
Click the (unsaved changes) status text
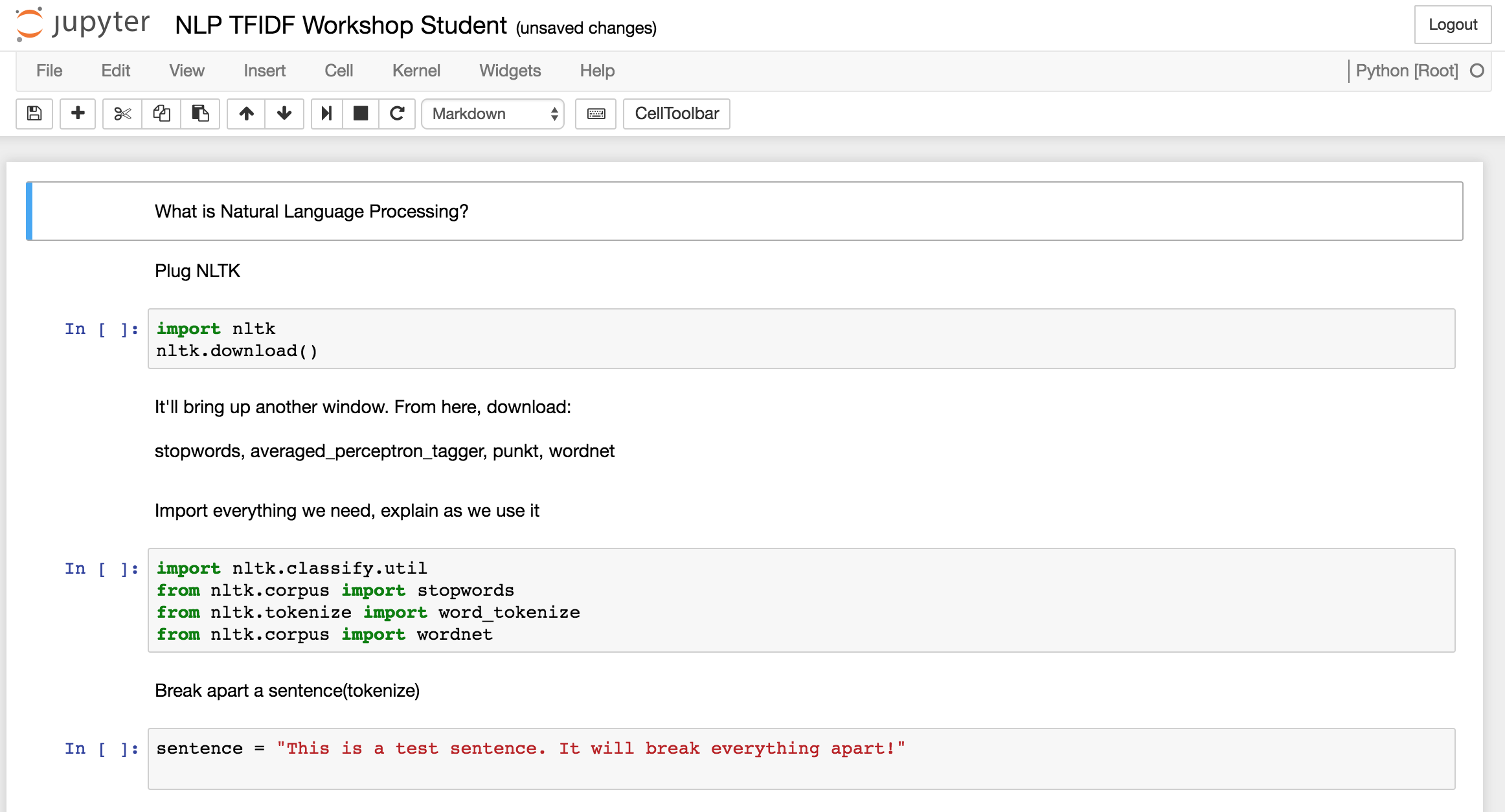click(586, 28)
